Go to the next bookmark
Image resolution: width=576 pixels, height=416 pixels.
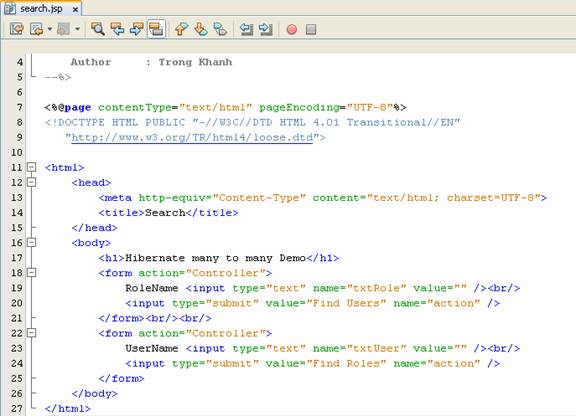(201, 29)
